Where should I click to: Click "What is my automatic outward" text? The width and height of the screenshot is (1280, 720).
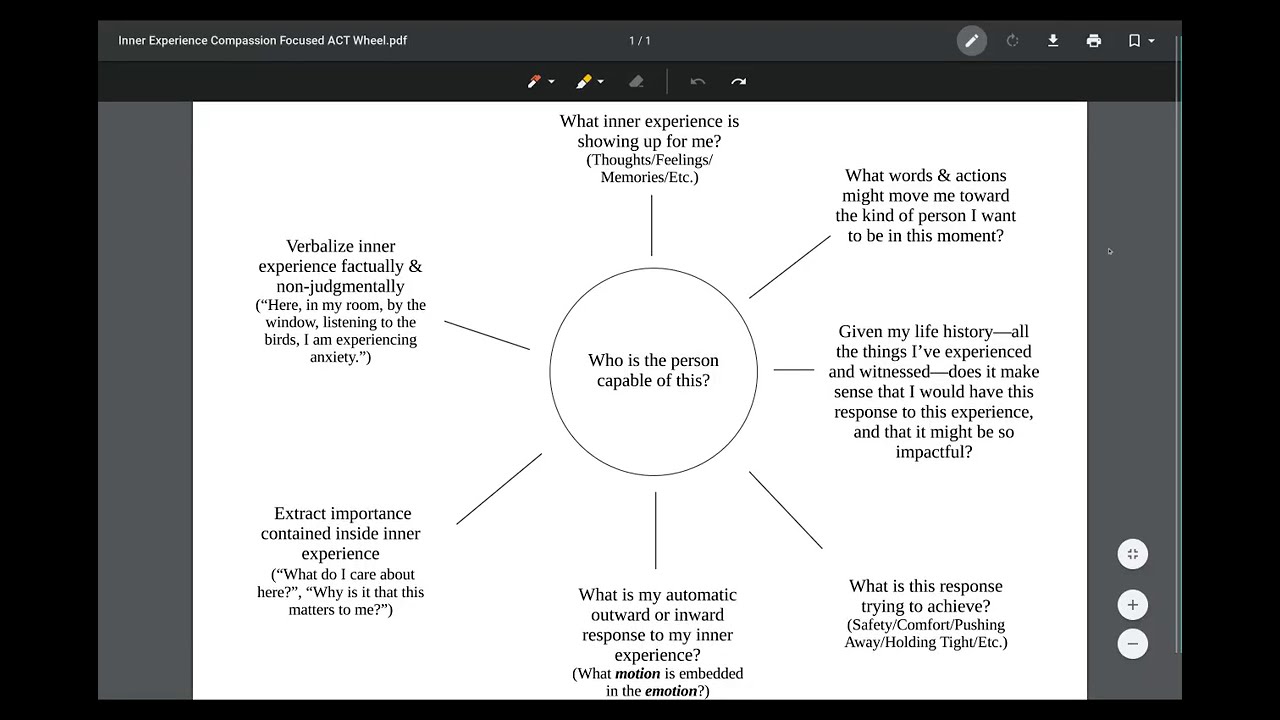657,625
